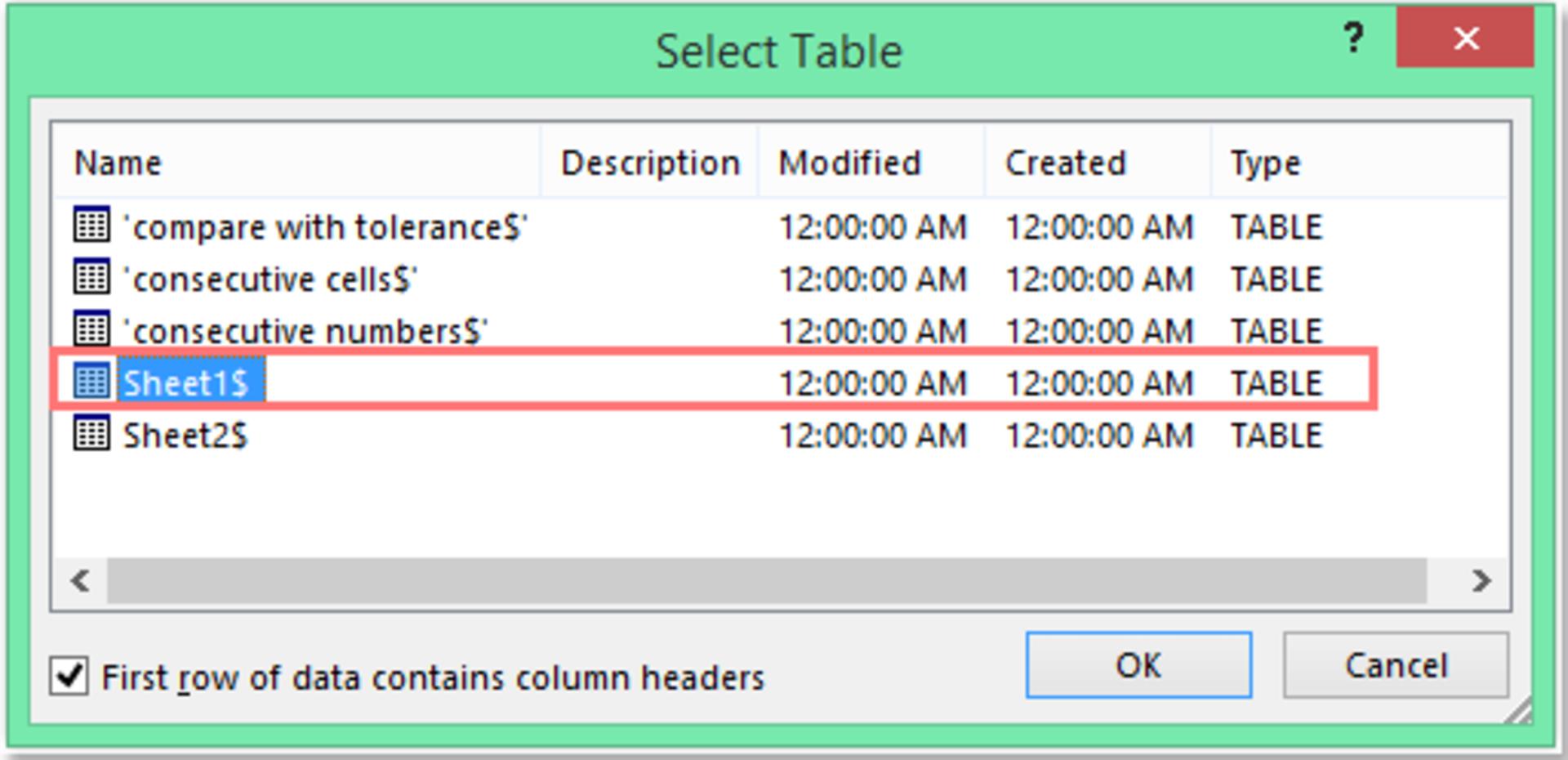Open help with the question mark icon
1568x760 pixels.
(1353, 38)
